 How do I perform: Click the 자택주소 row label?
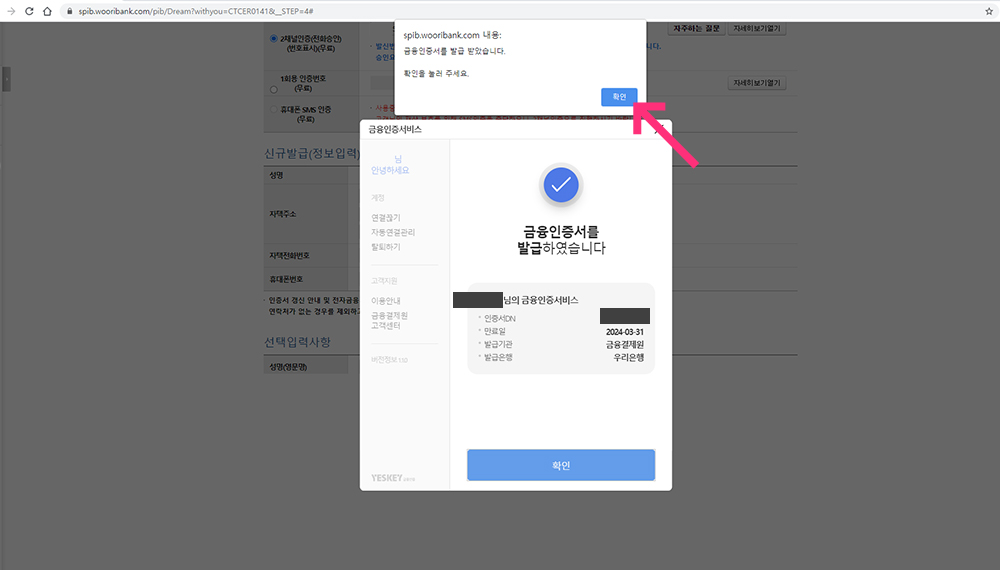[x=283, y=214]
